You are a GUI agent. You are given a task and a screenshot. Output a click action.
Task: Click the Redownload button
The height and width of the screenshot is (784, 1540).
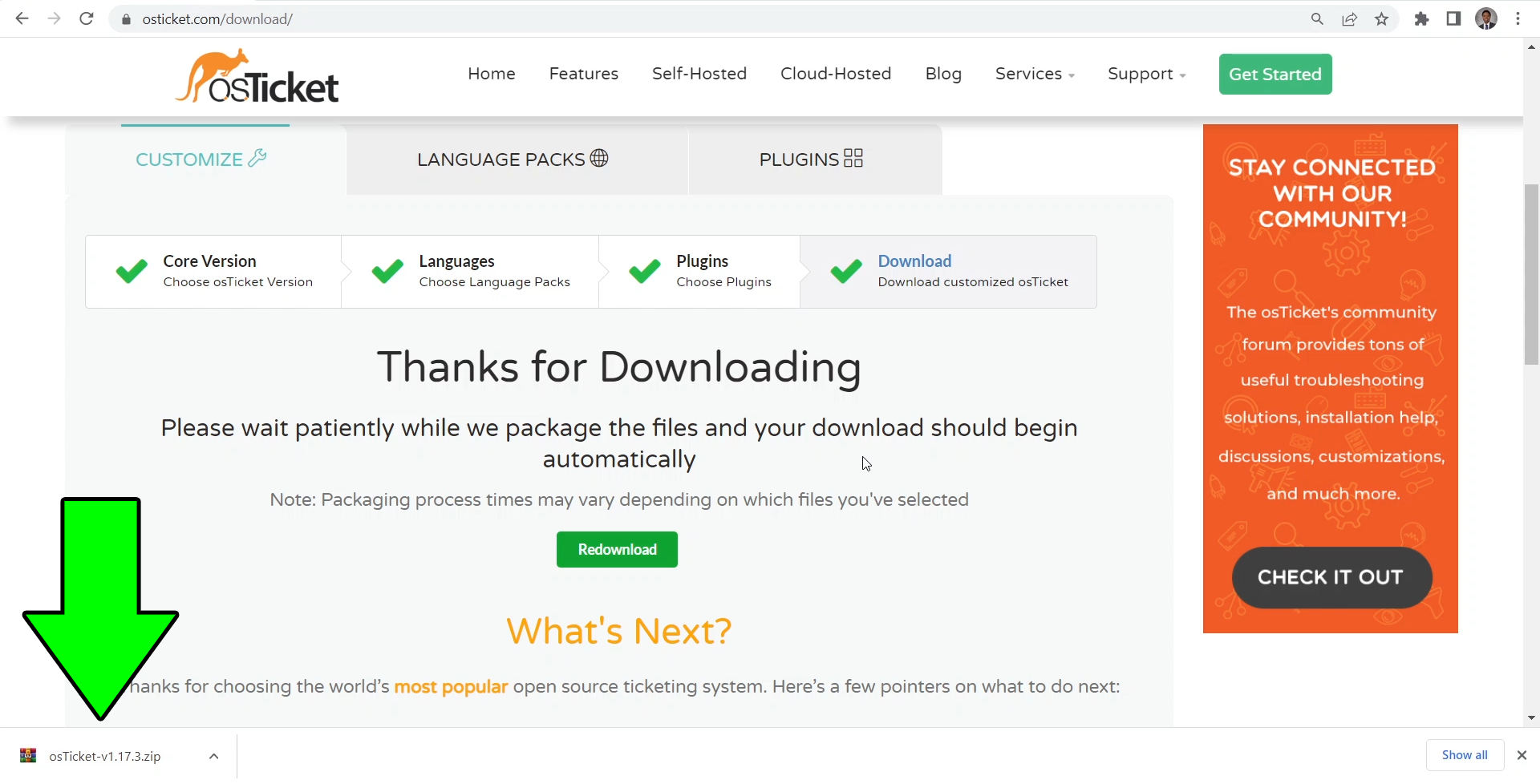coord(617,549)
